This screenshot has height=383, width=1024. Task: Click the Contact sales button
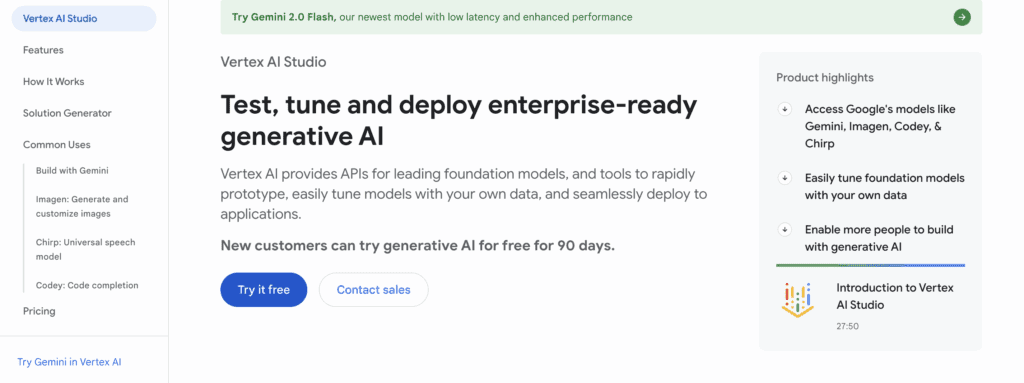tap(374, 290)
